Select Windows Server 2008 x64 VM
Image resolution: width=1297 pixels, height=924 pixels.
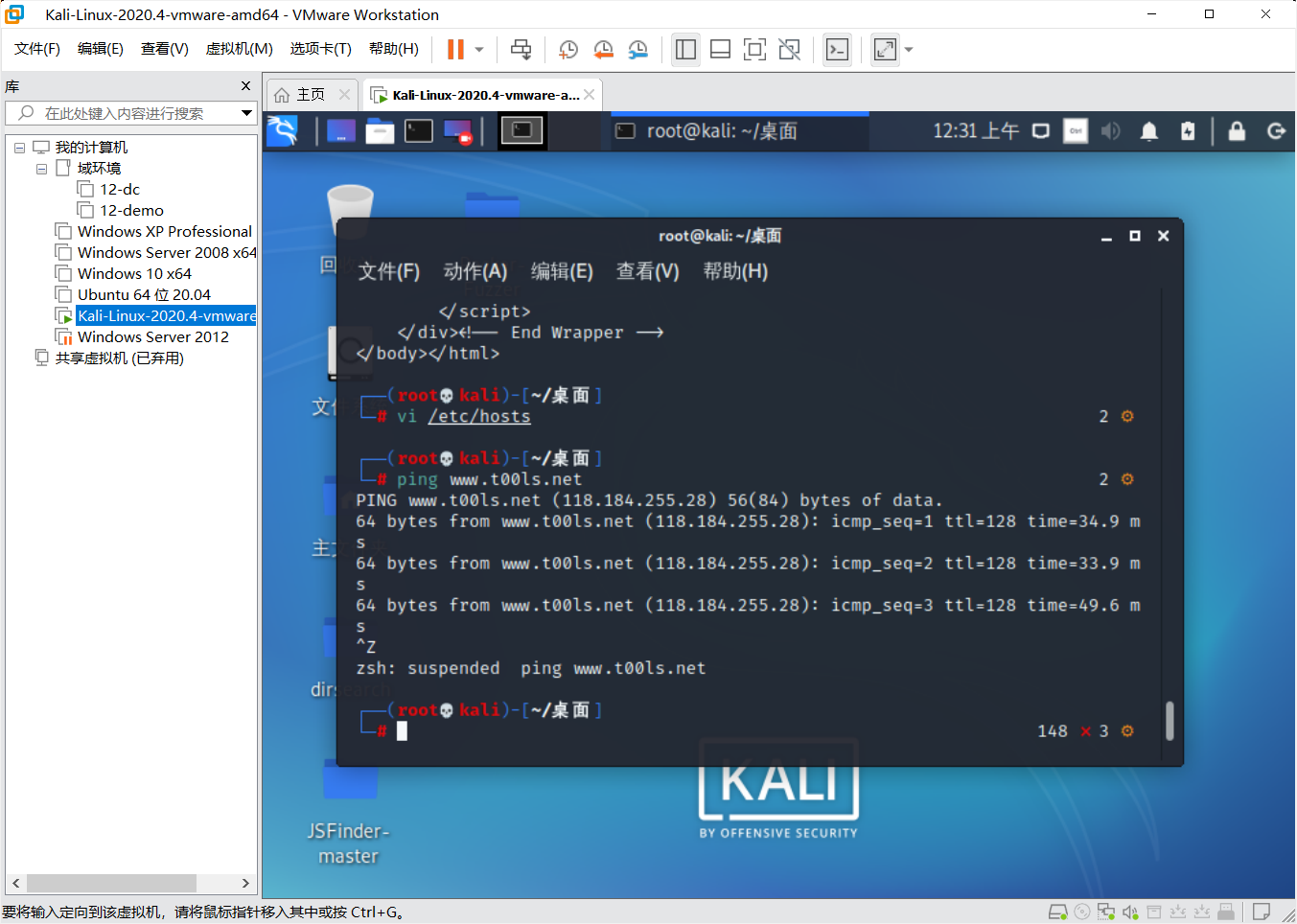pyautogui.click(x=156, y=253)
